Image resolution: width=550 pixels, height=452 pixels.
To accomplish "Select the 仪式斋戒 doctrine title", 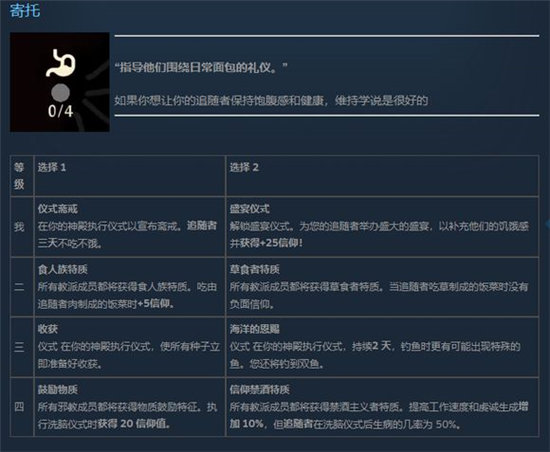I will click(x=58, y=209).
